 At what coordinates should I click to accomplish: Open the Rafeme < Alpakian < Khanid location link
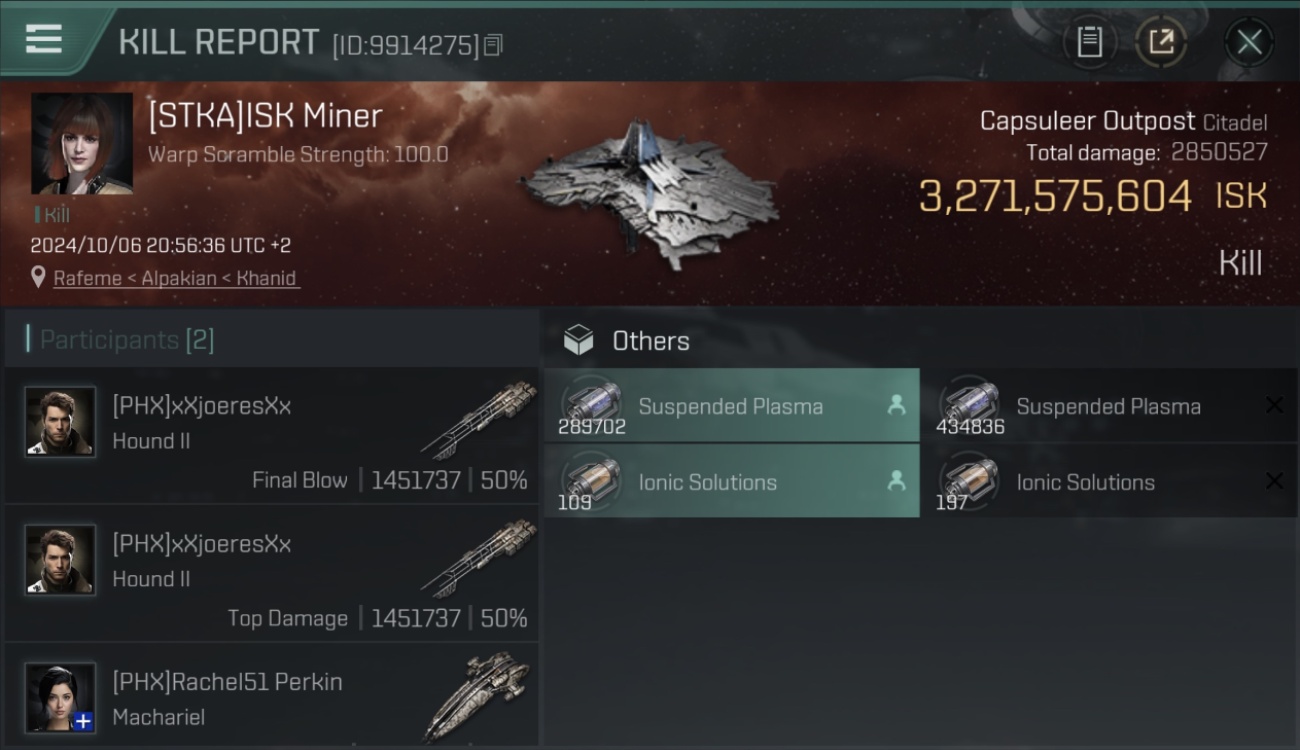[x=175, y=278]
